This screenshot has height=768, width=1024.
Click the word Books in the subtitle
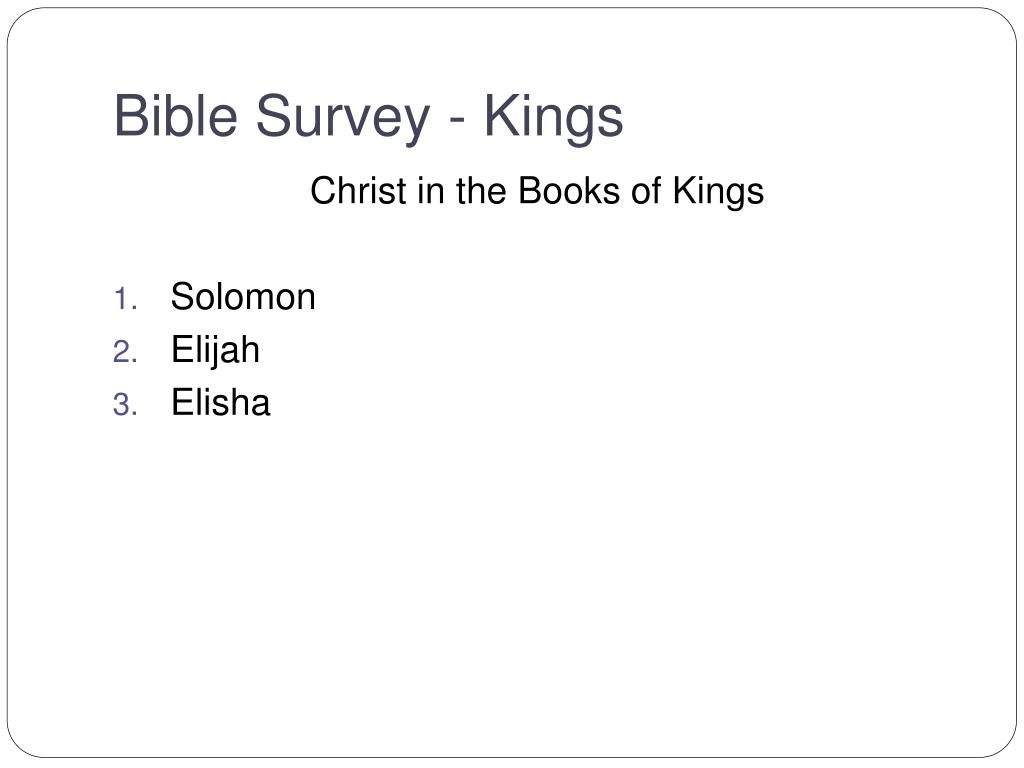[x=569, y=191]
